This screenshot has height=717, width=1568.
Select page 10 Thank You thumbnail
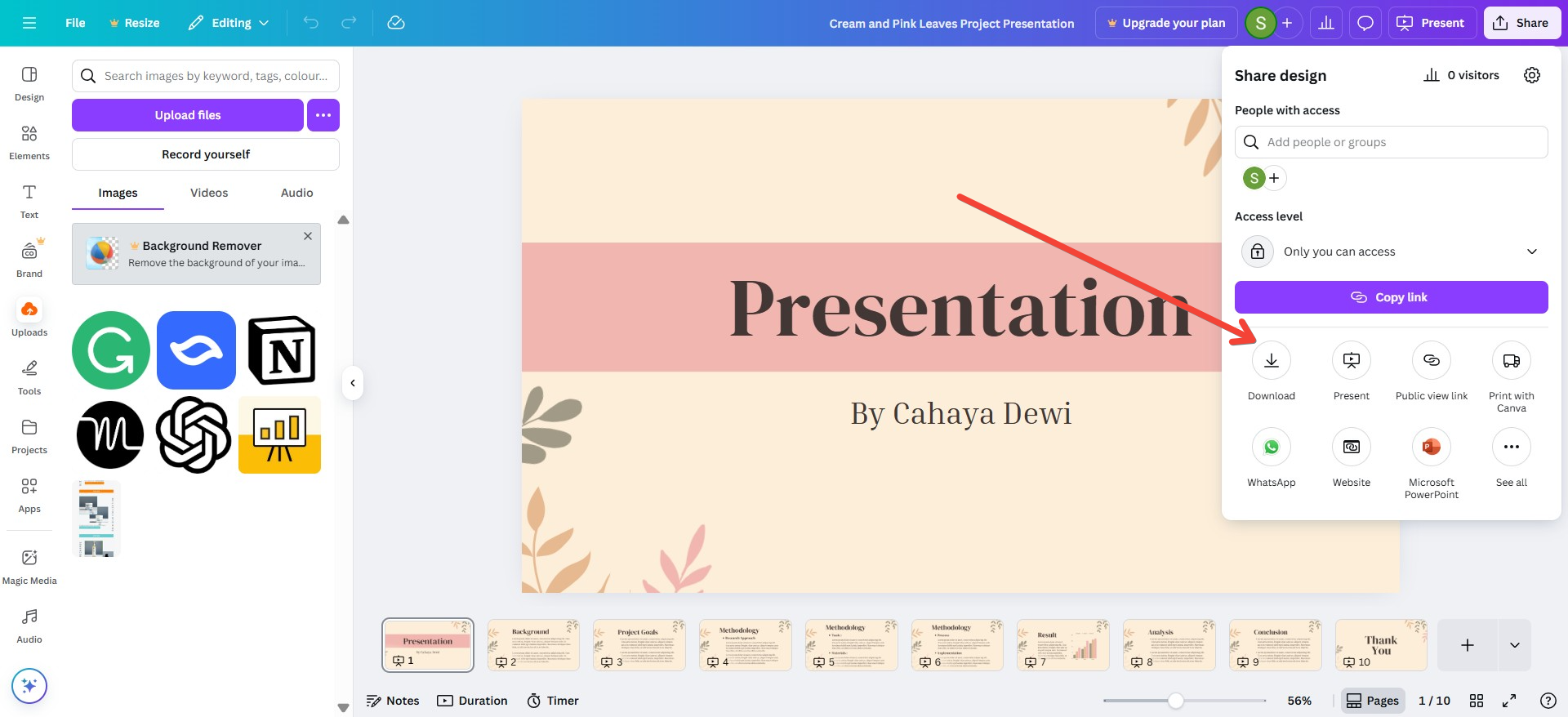tap(1381, 645)
